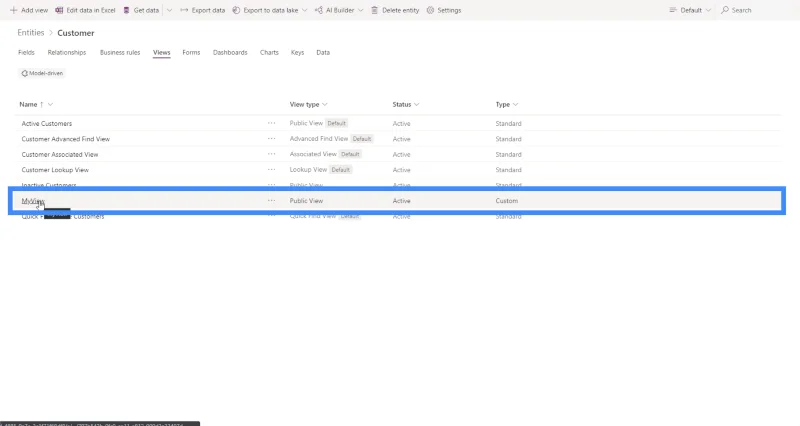800x426 pixels.
Task: Open the View type column filter
Action: pos(309,105)
